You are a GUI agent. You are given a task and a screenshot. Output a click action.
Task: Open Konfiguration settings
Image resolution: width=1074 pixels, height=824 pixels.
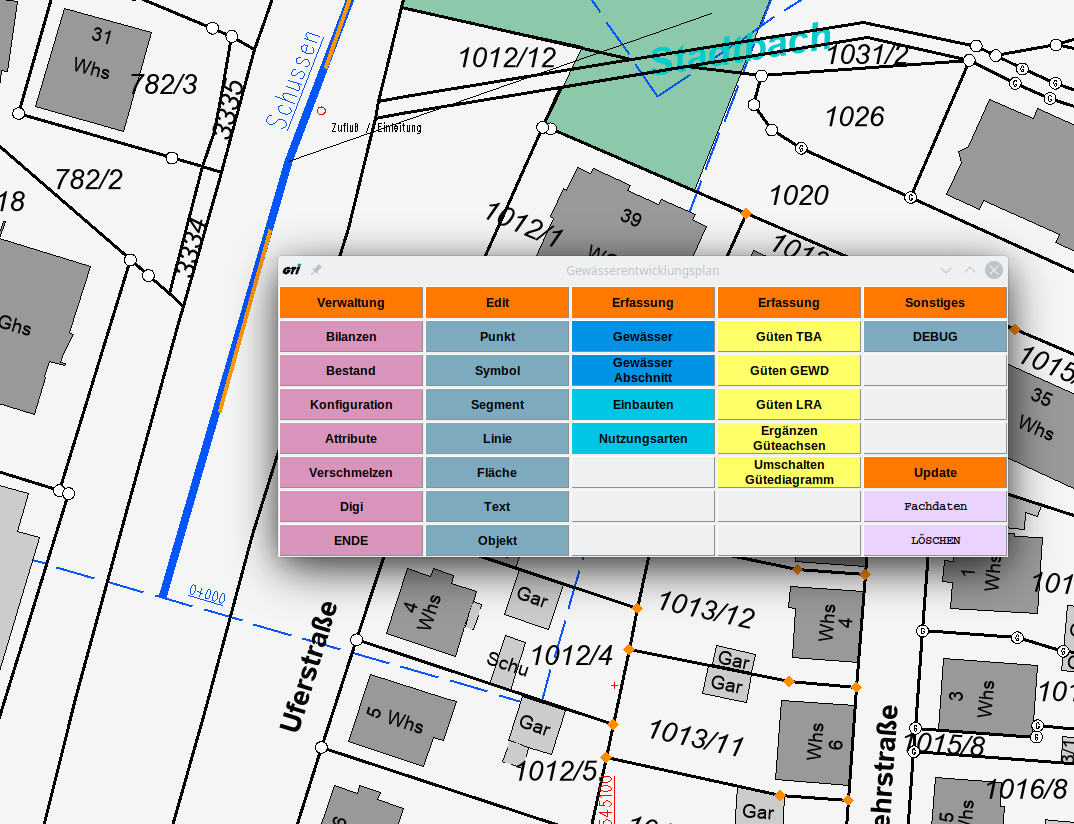pos(351,405)
